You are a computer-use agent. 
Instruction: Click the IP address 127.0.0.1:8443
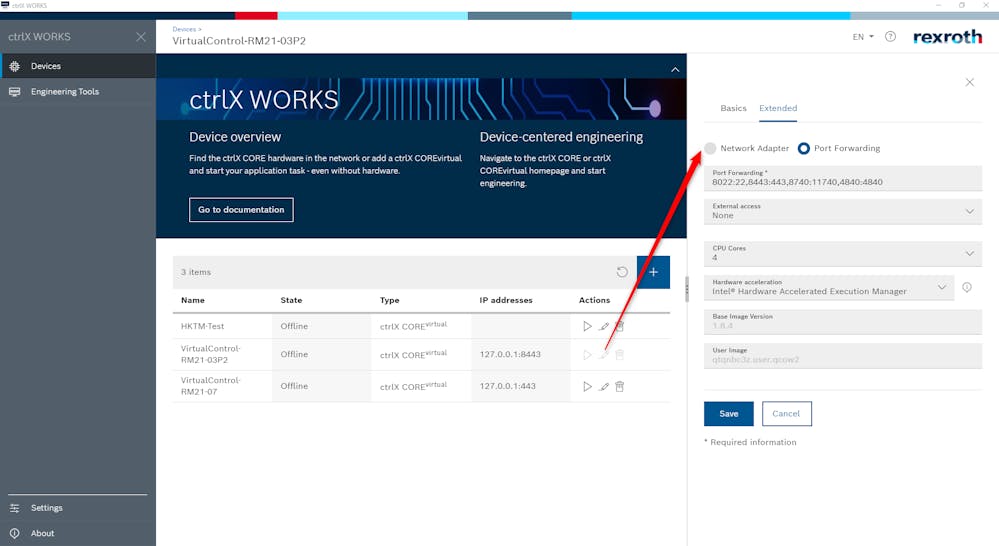click(x=510, y=354)
